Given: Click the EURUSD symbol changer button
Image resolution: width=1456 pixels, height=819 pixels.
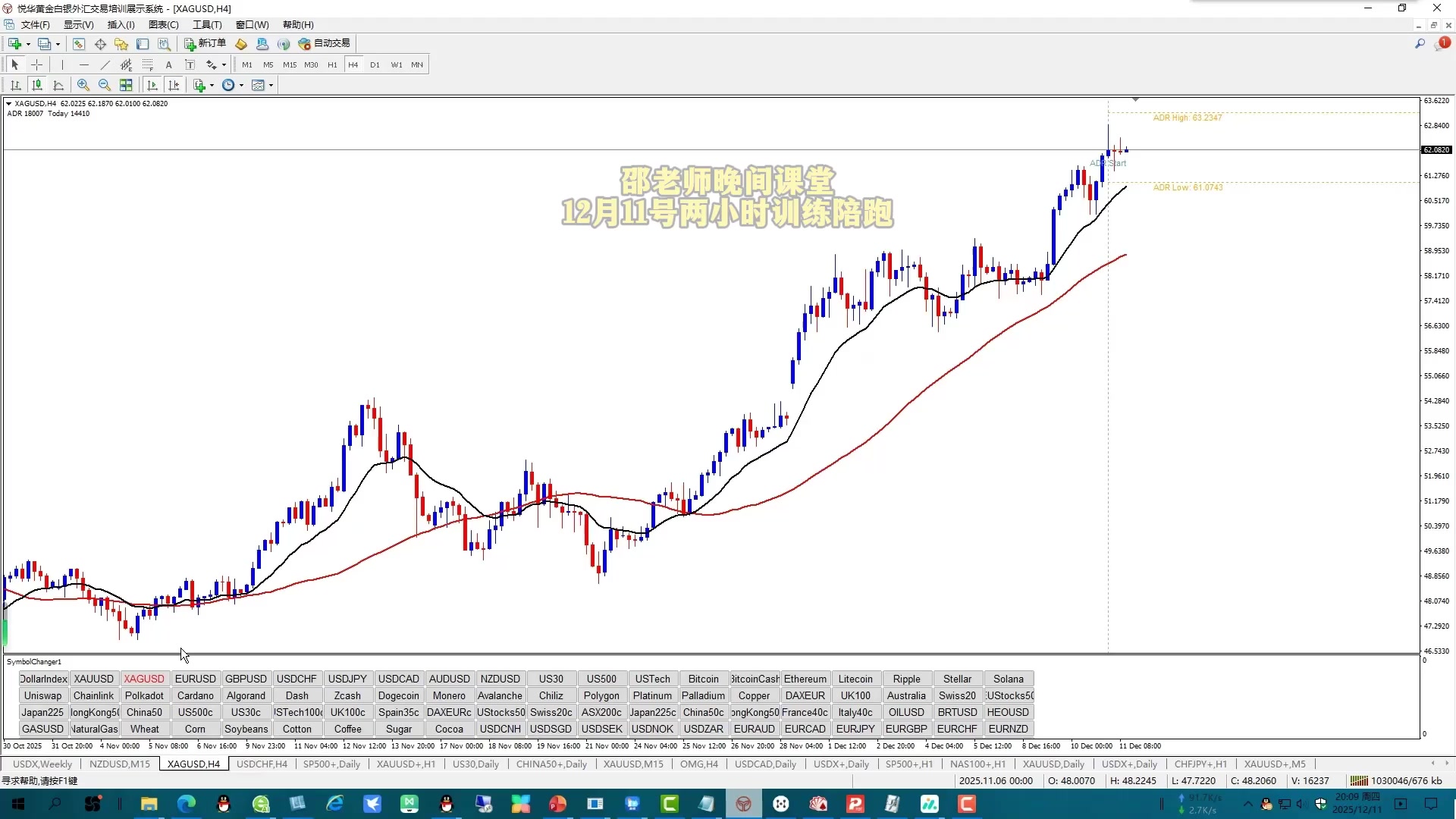Looking at the screenshot, I should click(x=195, y=679).
